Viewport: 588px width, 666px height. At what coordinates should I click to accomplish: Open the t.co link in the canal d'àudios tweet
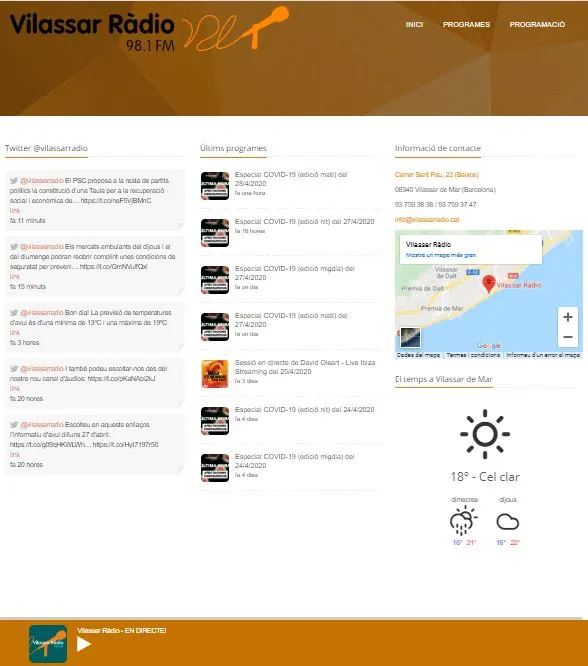coord(122,378)
